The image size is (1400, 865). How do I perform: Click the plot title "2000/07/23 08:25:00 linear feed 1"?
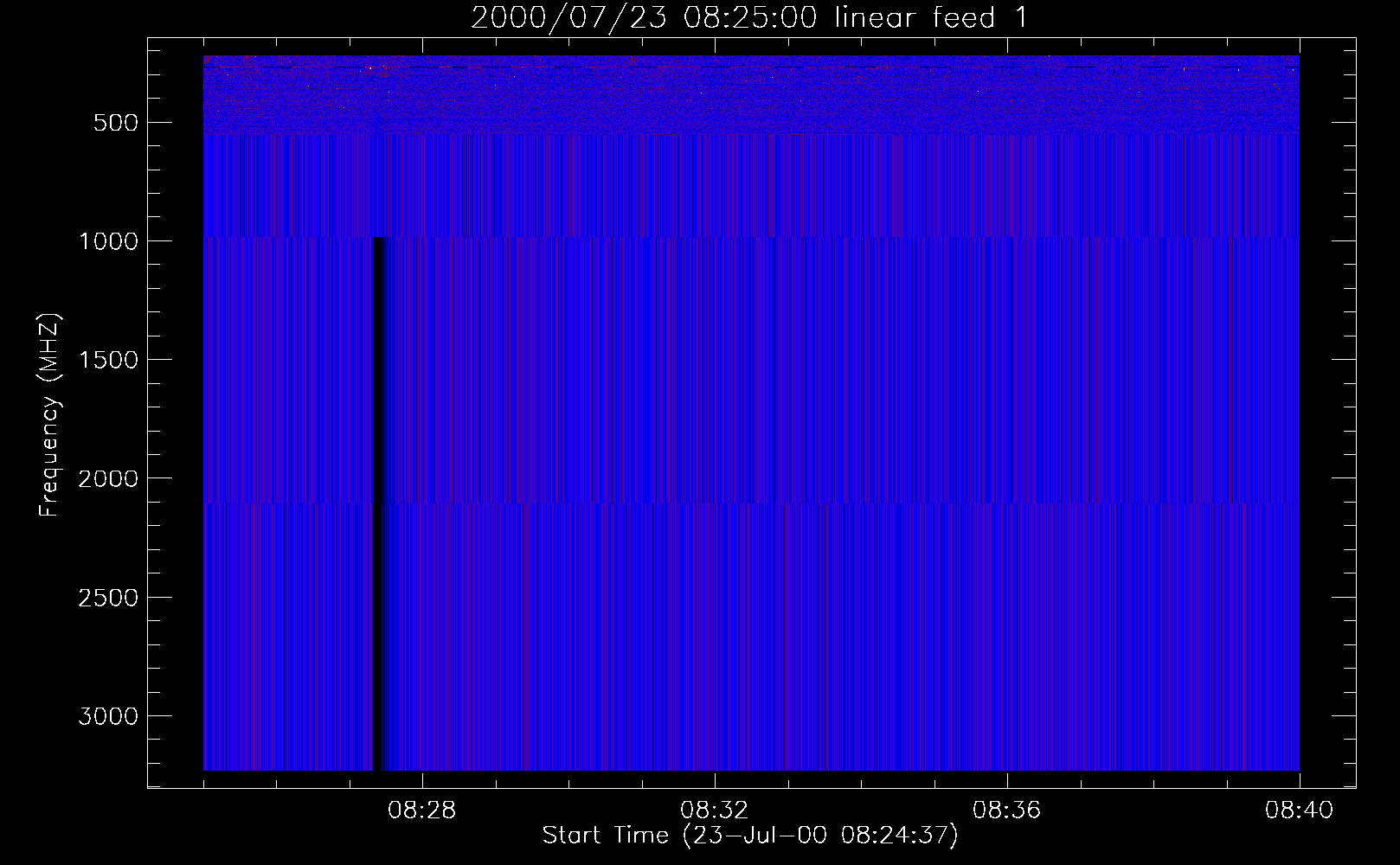(749, 17)
